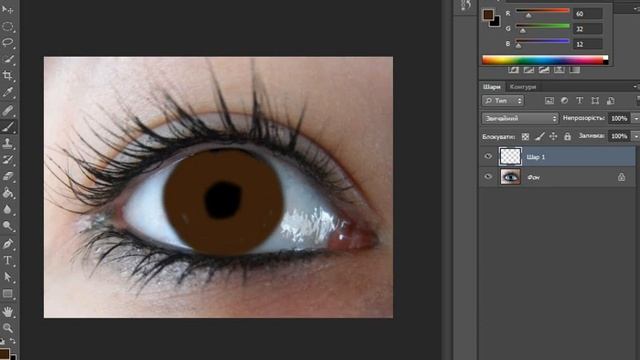This screenshot has width=640, height=360.
Task: Select the Zoom tool in toolbar
Action: tap(7, 328)
